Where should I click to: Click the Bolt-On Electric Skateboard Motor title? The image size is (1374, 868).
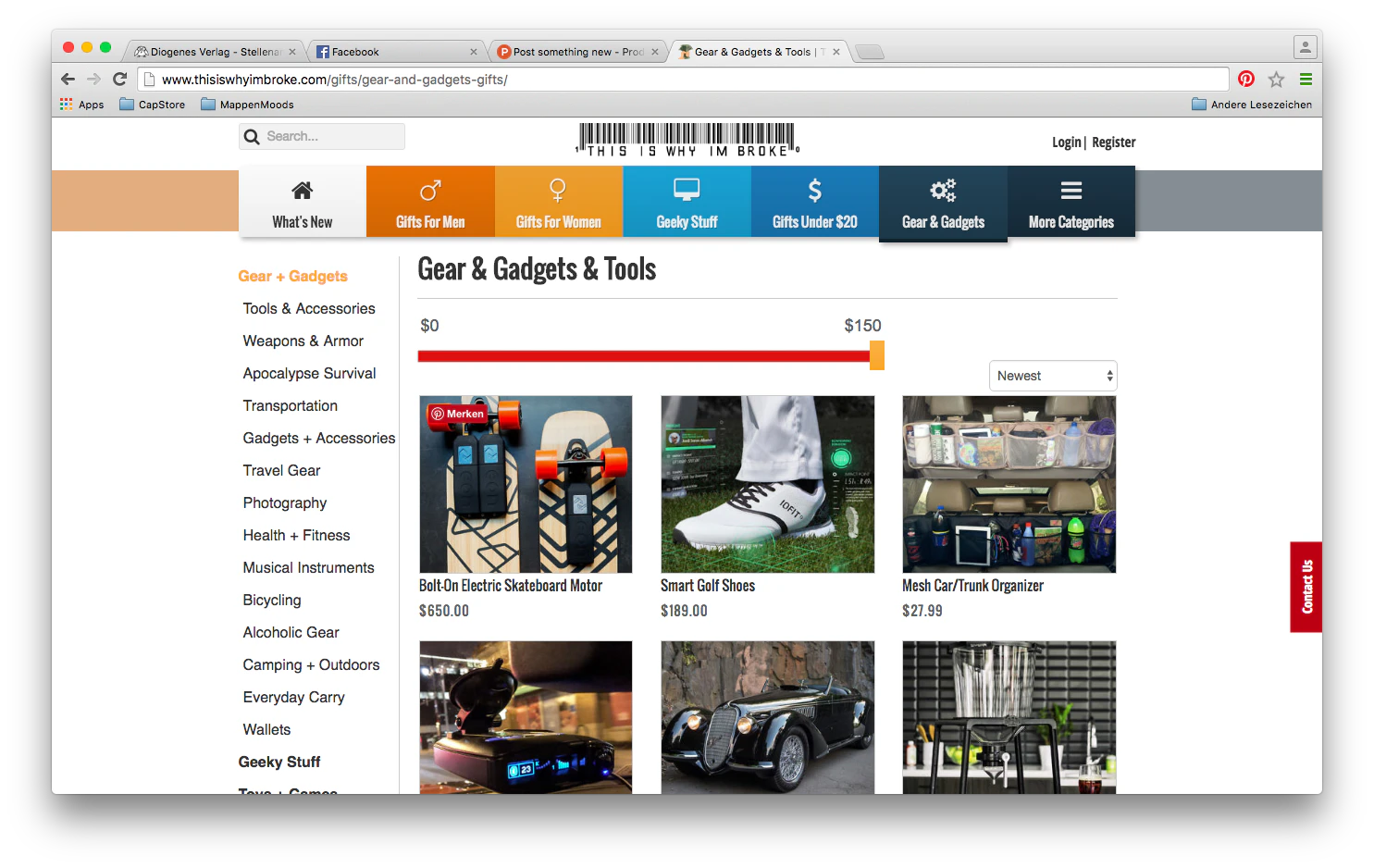click(x=511, y=586)
